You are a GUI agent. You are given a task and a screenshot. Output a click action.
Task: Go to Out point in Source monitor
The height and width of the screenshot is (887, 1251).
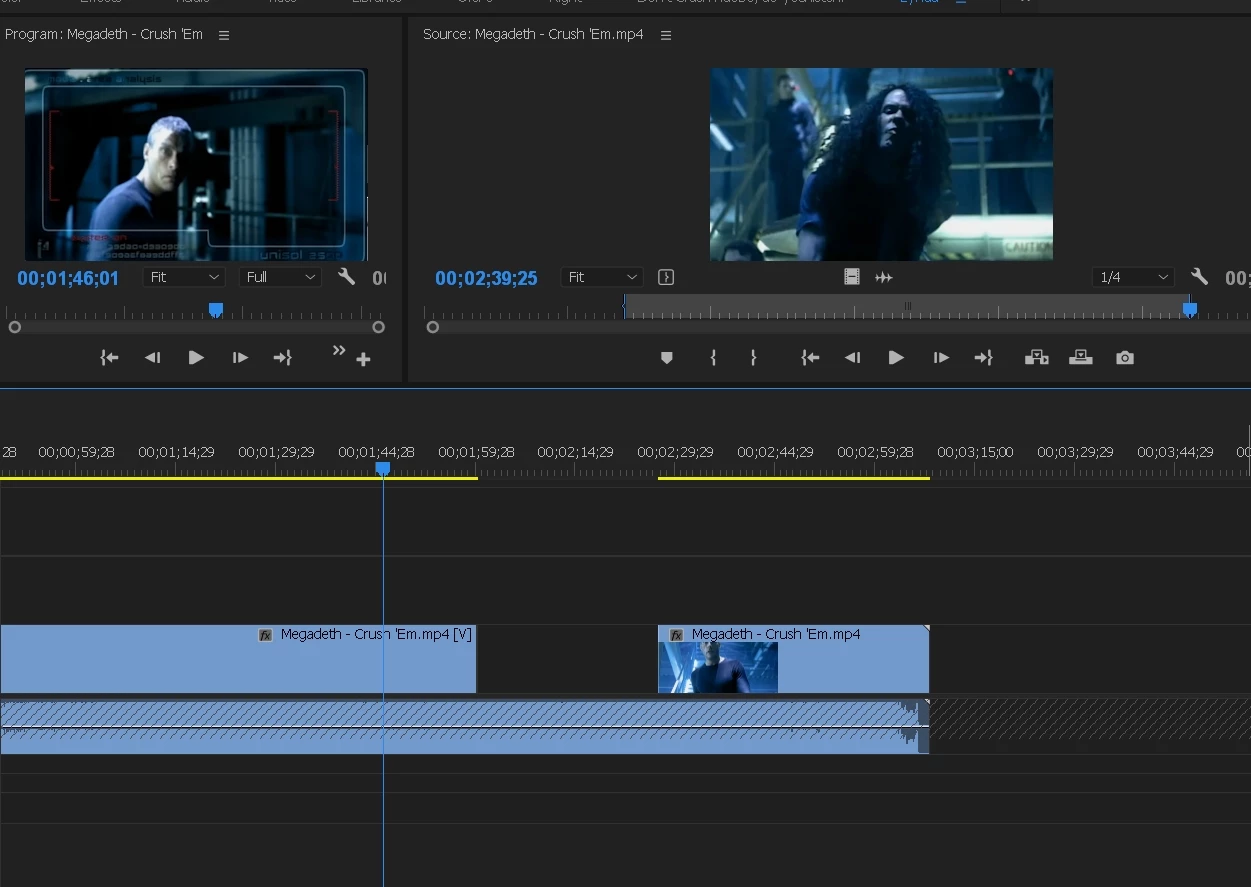coord(984,358)
